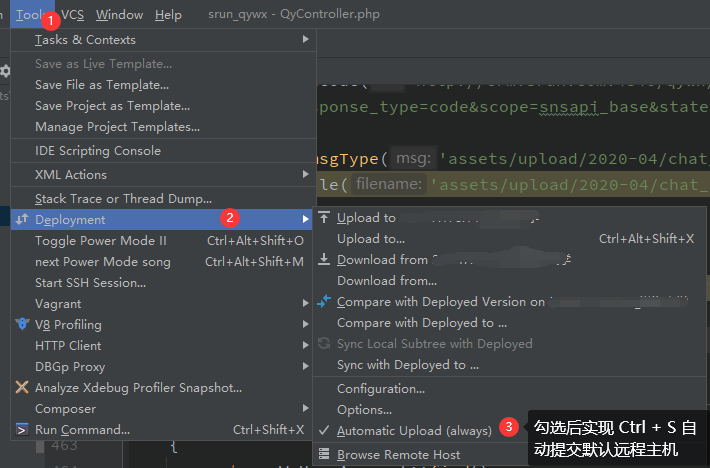Click Compare with Deployed Version icon

click(324, 301)
